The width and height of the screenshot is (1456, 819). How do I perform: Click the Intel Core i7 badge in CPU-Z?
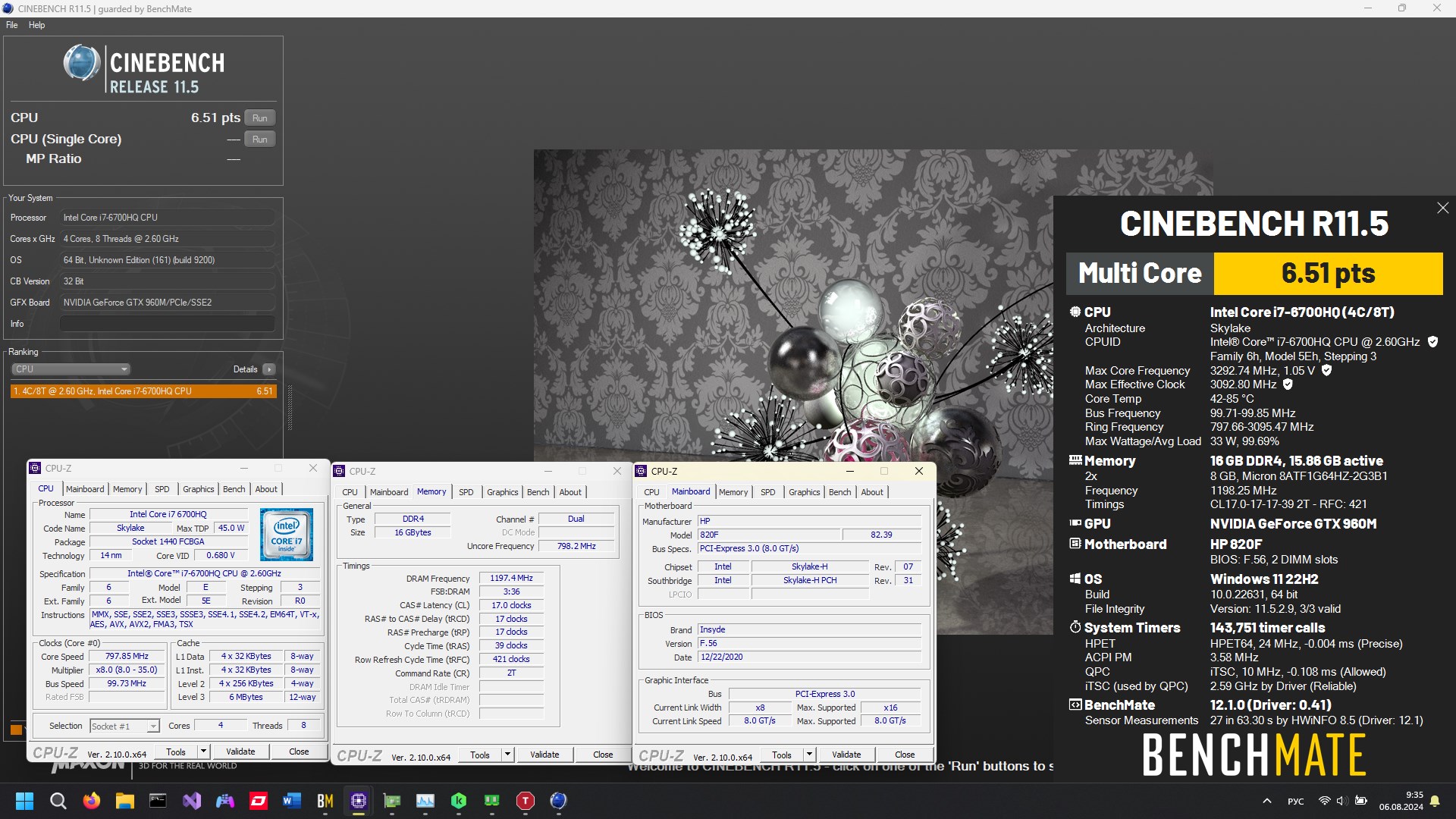tap(287, 535)
